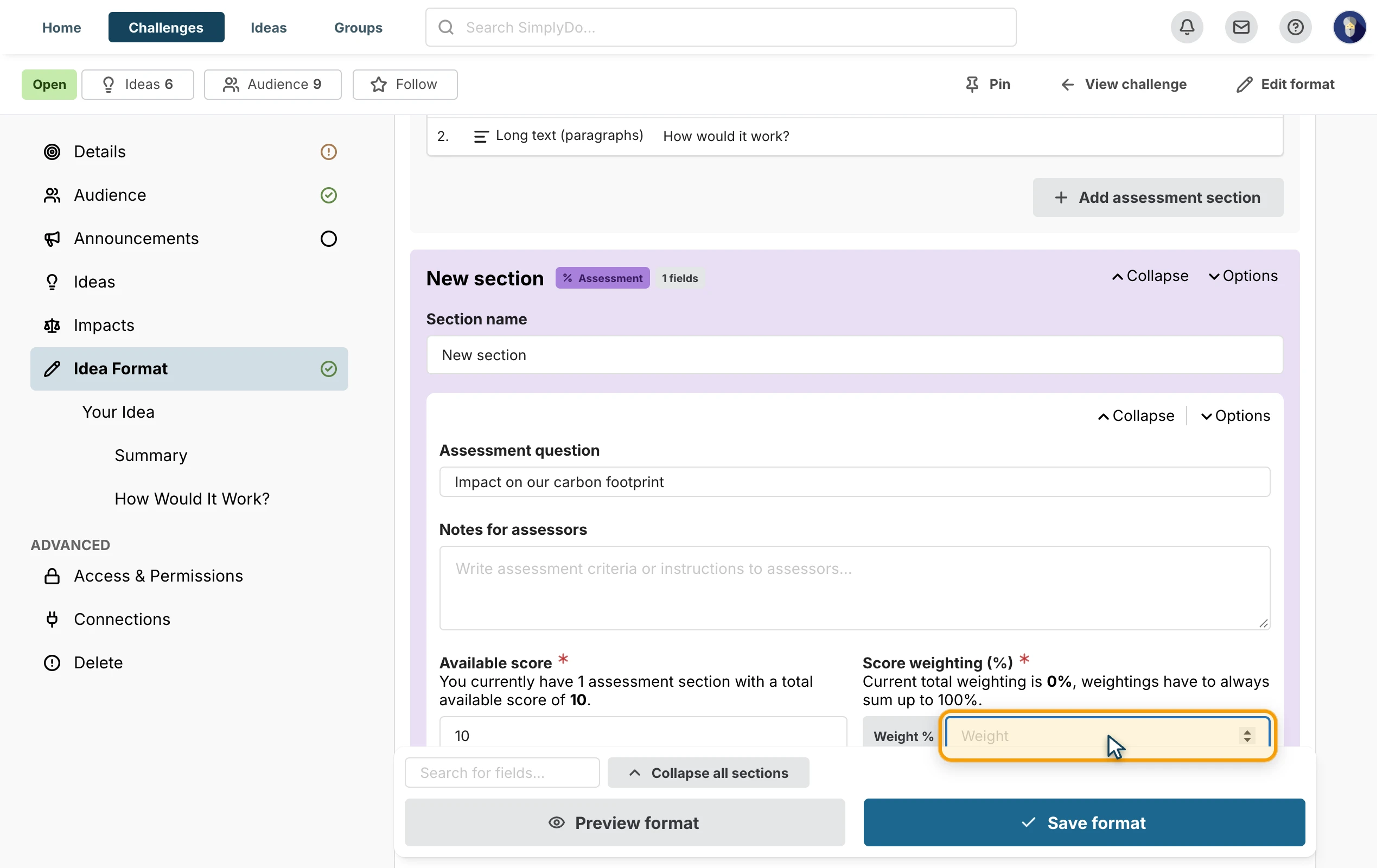This screenshot has height=868, width=1389.
Task: Click the Impacts scales icon
Action: [52, 325]
